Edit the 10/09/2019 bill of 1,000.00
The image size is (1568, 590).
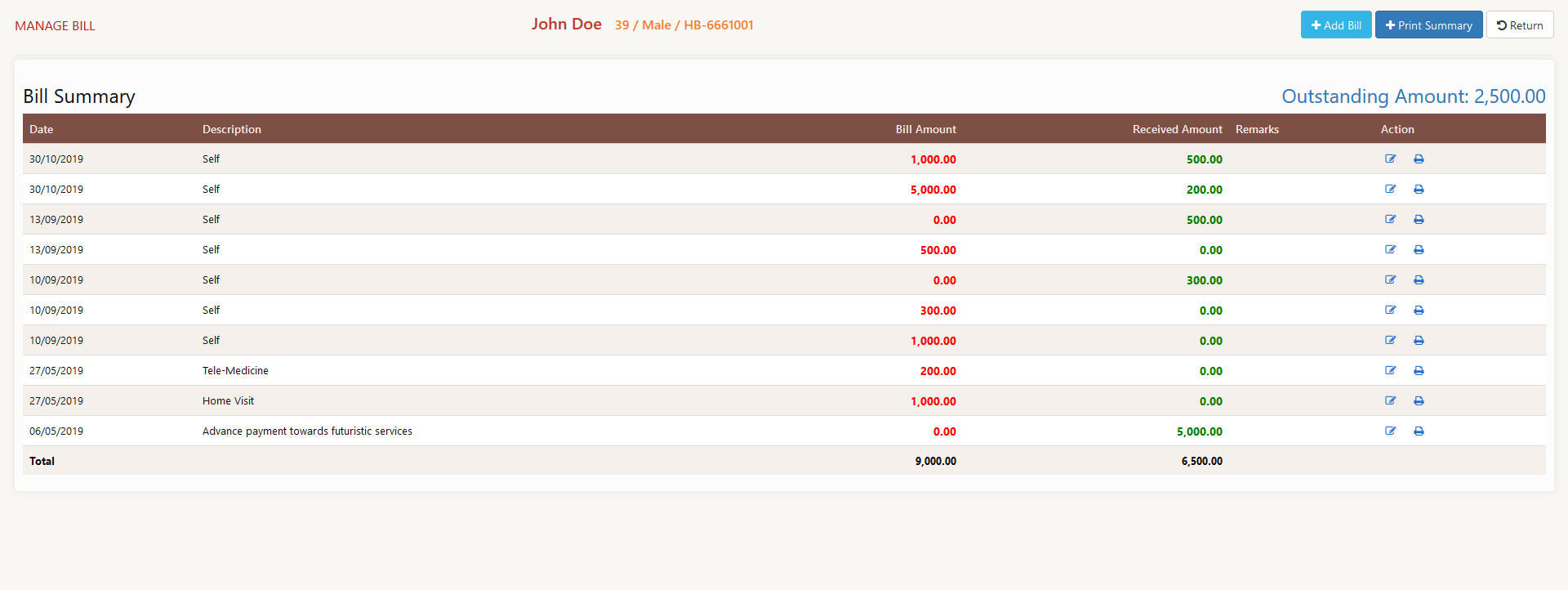click(1390, 341)
